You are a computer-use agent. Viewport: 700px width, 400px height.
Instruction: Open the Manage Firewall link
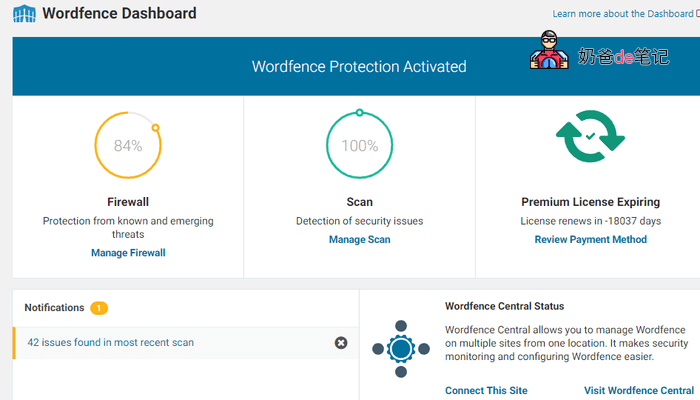(x=128, y=253)
